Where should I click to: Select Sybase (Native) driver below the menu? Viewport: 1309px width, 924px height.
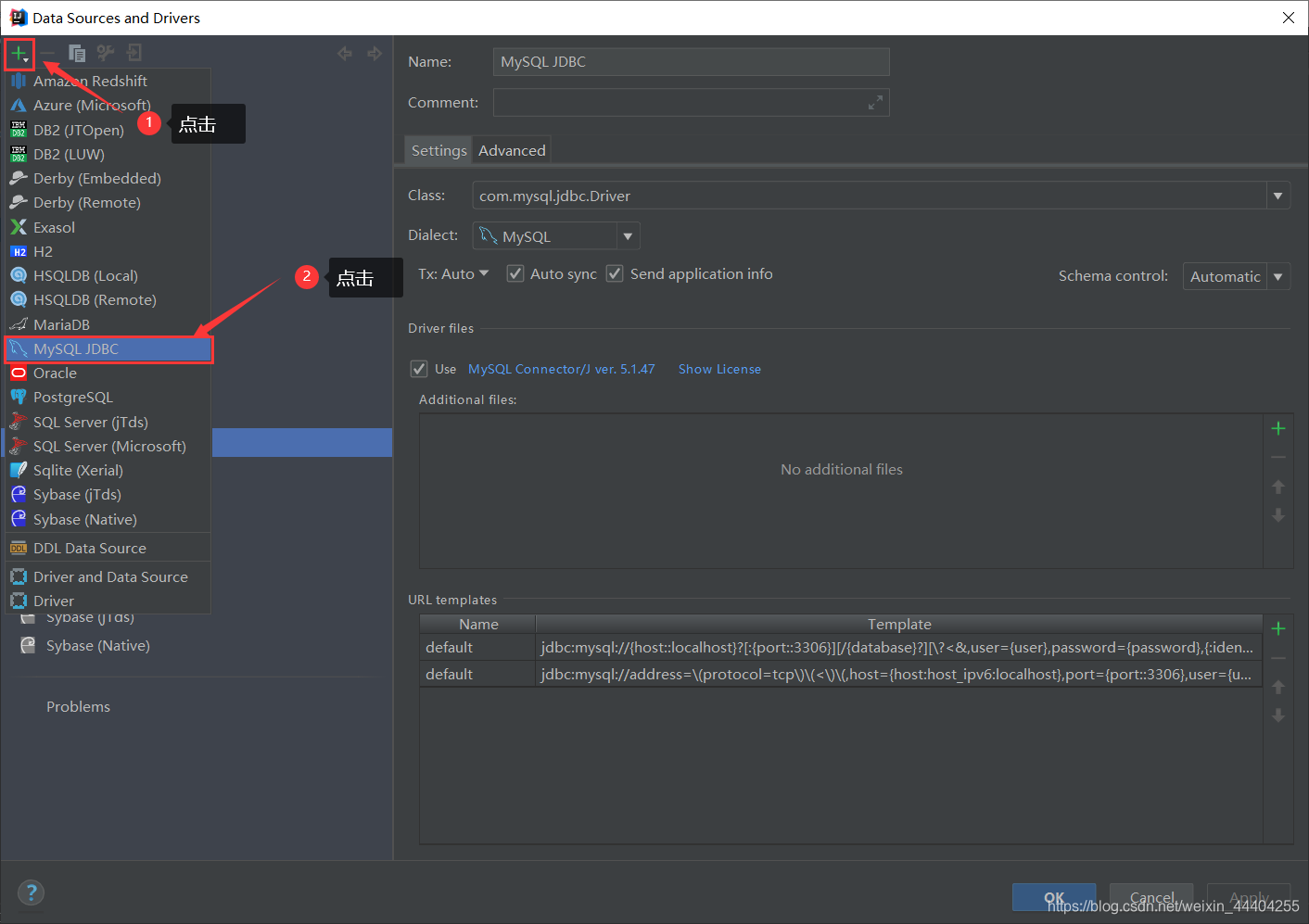coord(98,646)
